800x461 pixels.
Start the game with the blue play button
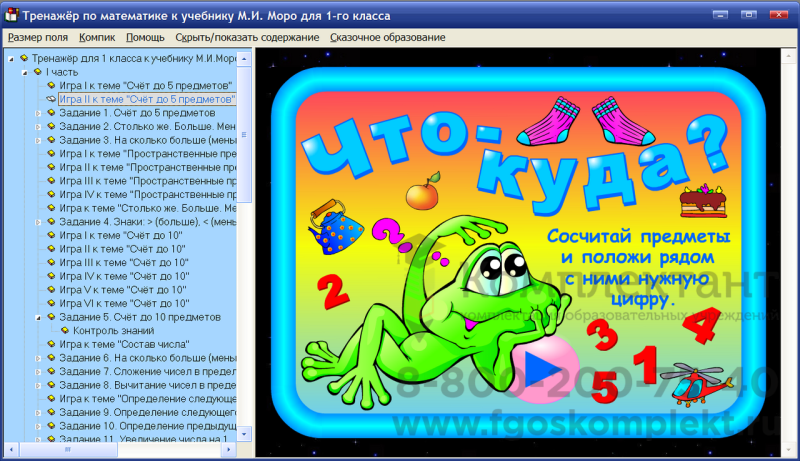coord(542,368)
